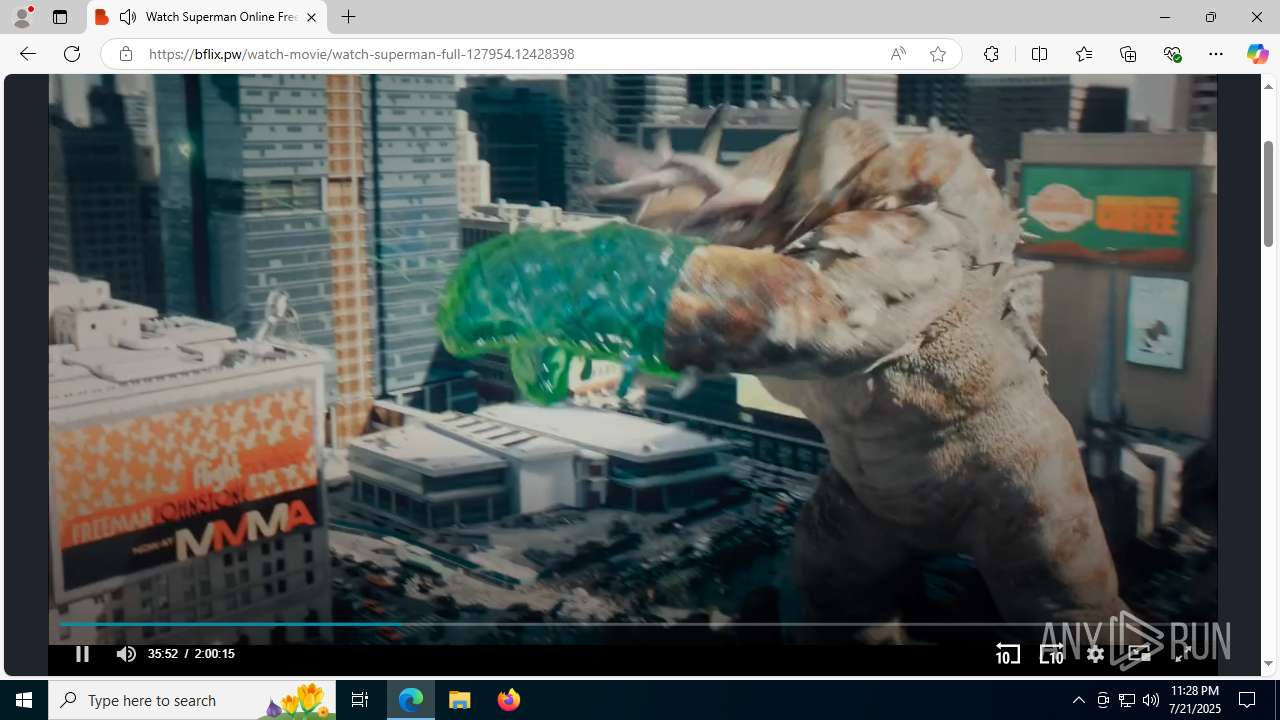Click the 35:52 / 2:00:15 time display
The width and height of the screenshot is (1280, 720).
click(x=191, y=654)
